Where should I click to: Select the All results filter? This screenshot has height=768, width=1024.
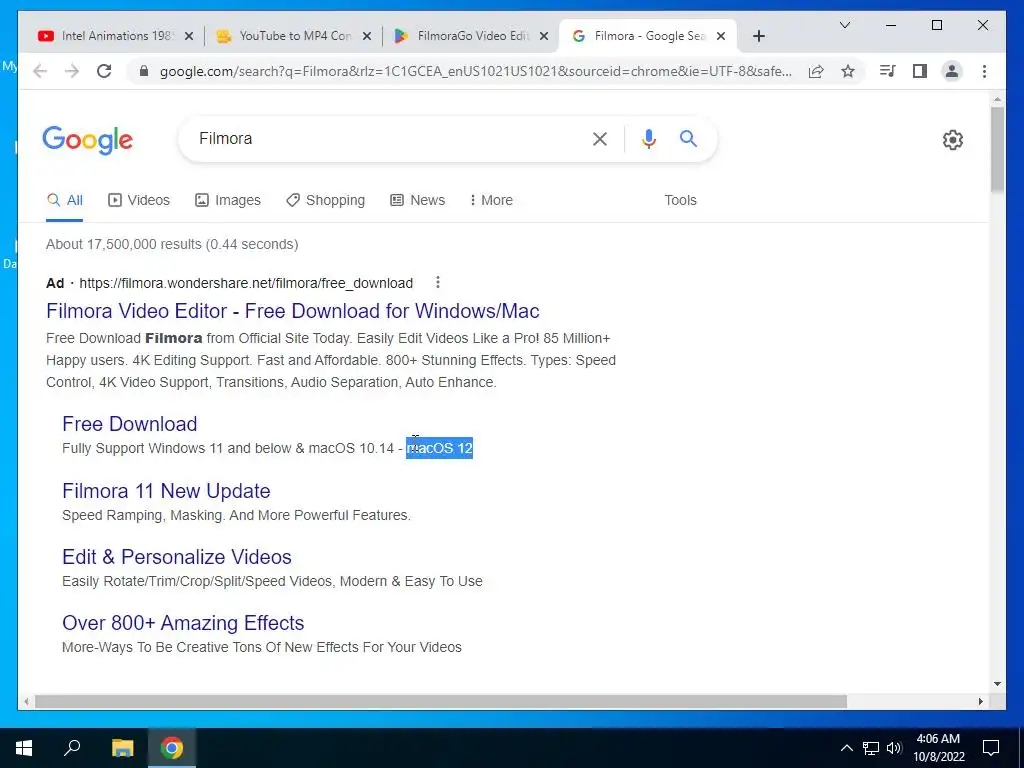65,200
